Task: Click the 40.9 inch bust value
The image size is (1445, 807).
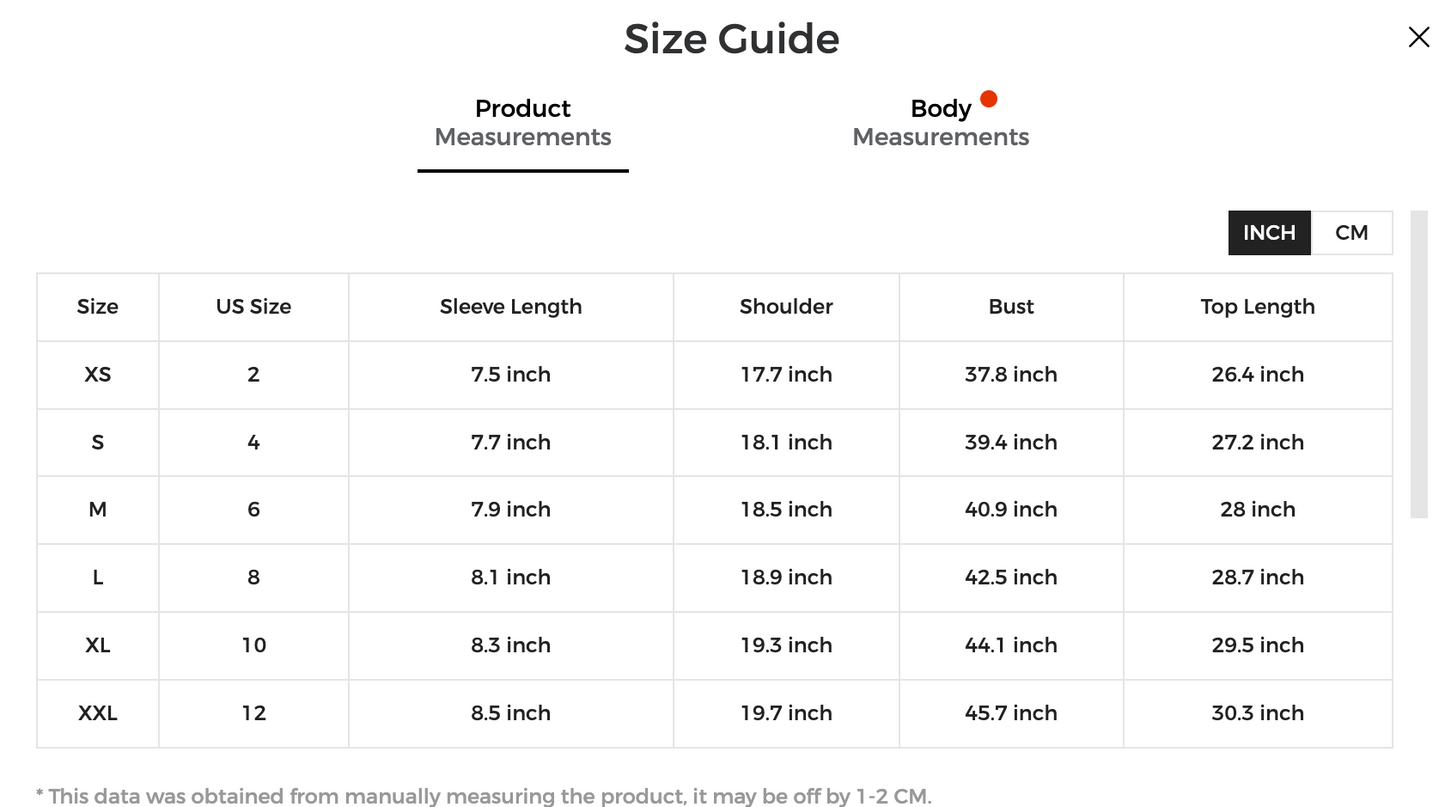Action: [x=1011, y=510]
